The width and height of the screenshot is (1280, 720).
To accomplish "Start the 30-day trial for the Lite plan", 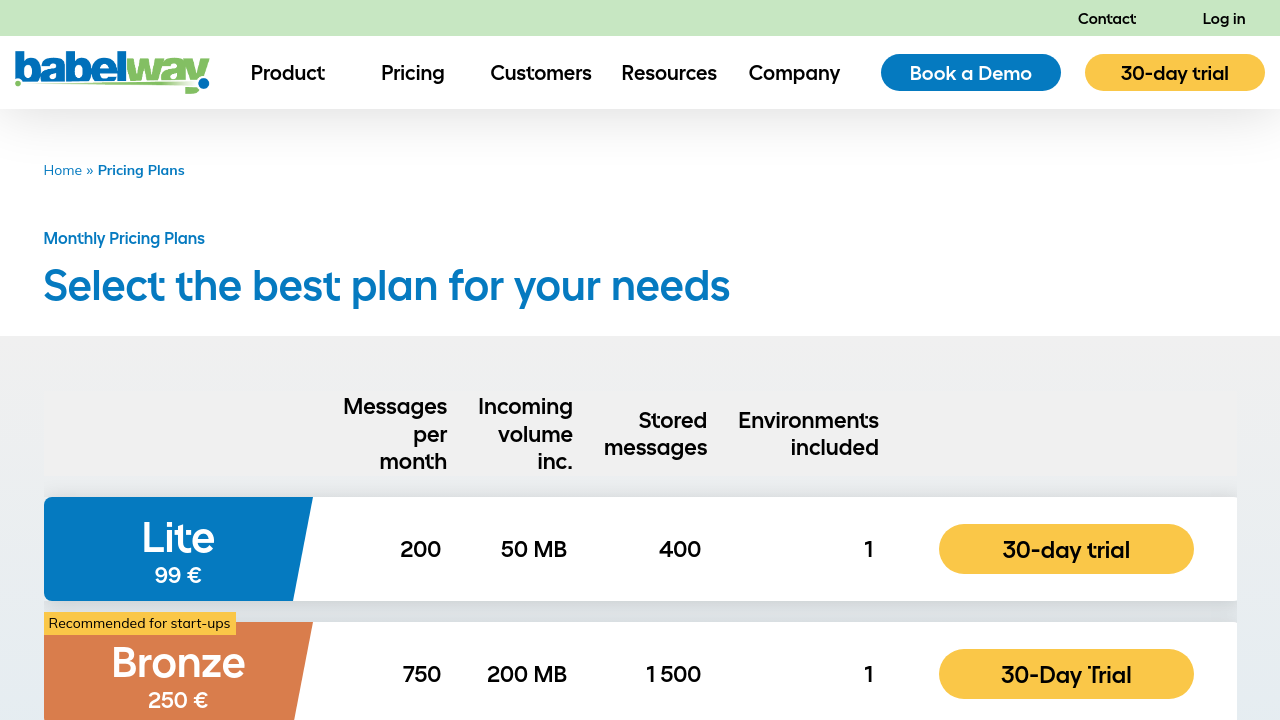I will pos(1065,549).
